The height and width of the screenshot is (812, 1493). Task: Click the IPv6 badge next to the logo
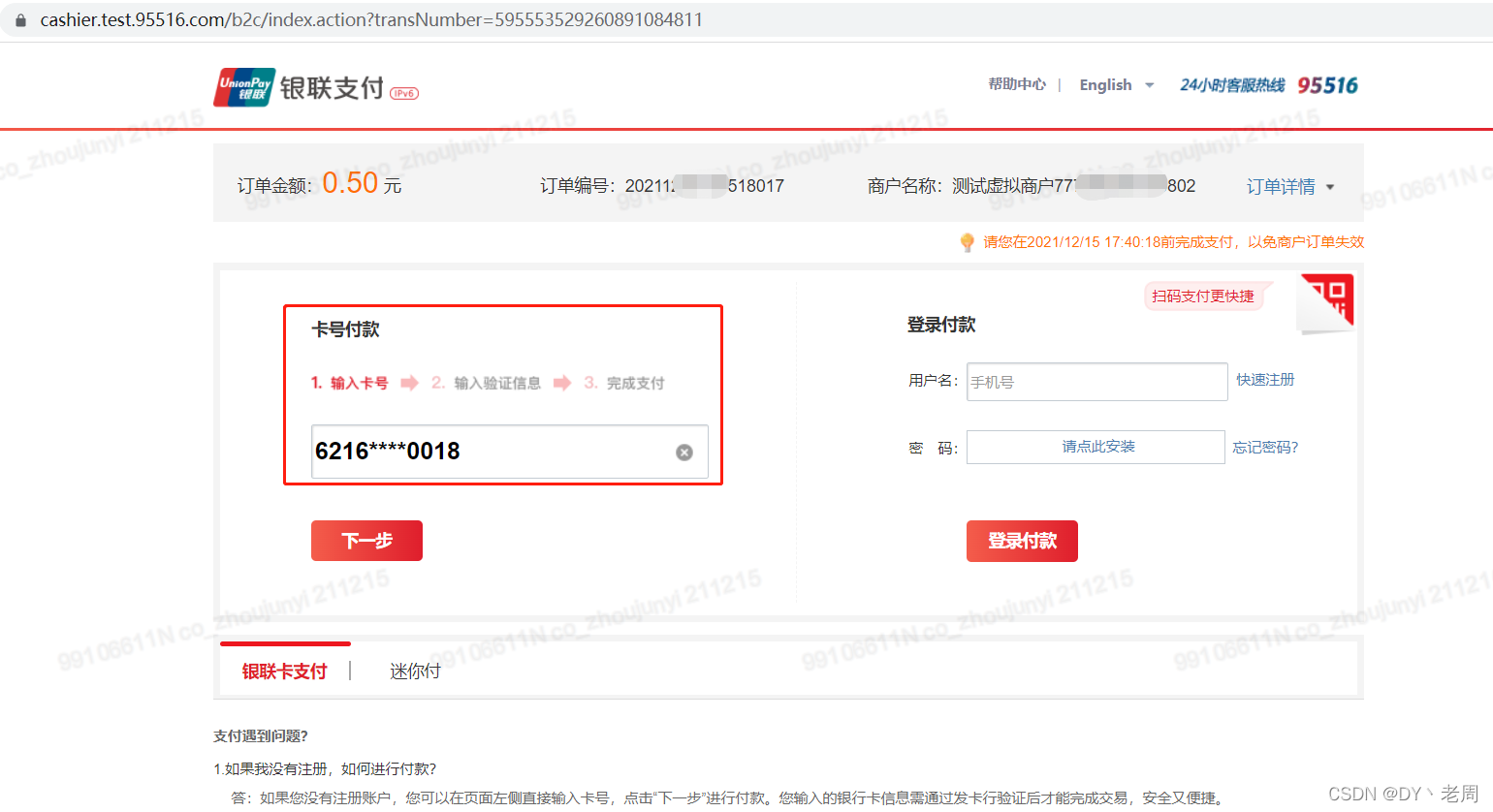pyautogui.click(x=404, y=93)
